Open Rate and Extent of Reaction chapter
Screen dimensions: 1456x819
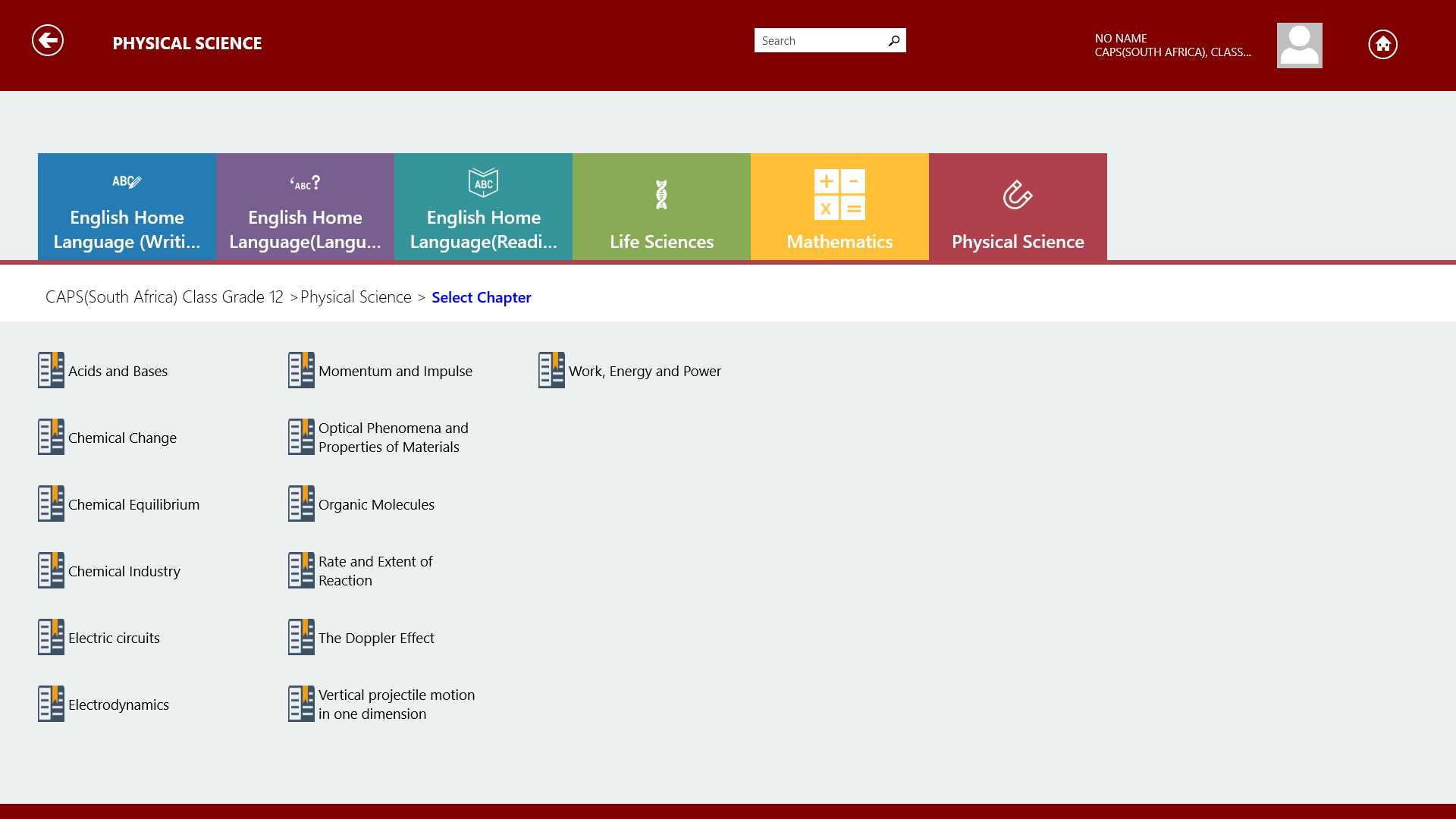coord(375,571)
